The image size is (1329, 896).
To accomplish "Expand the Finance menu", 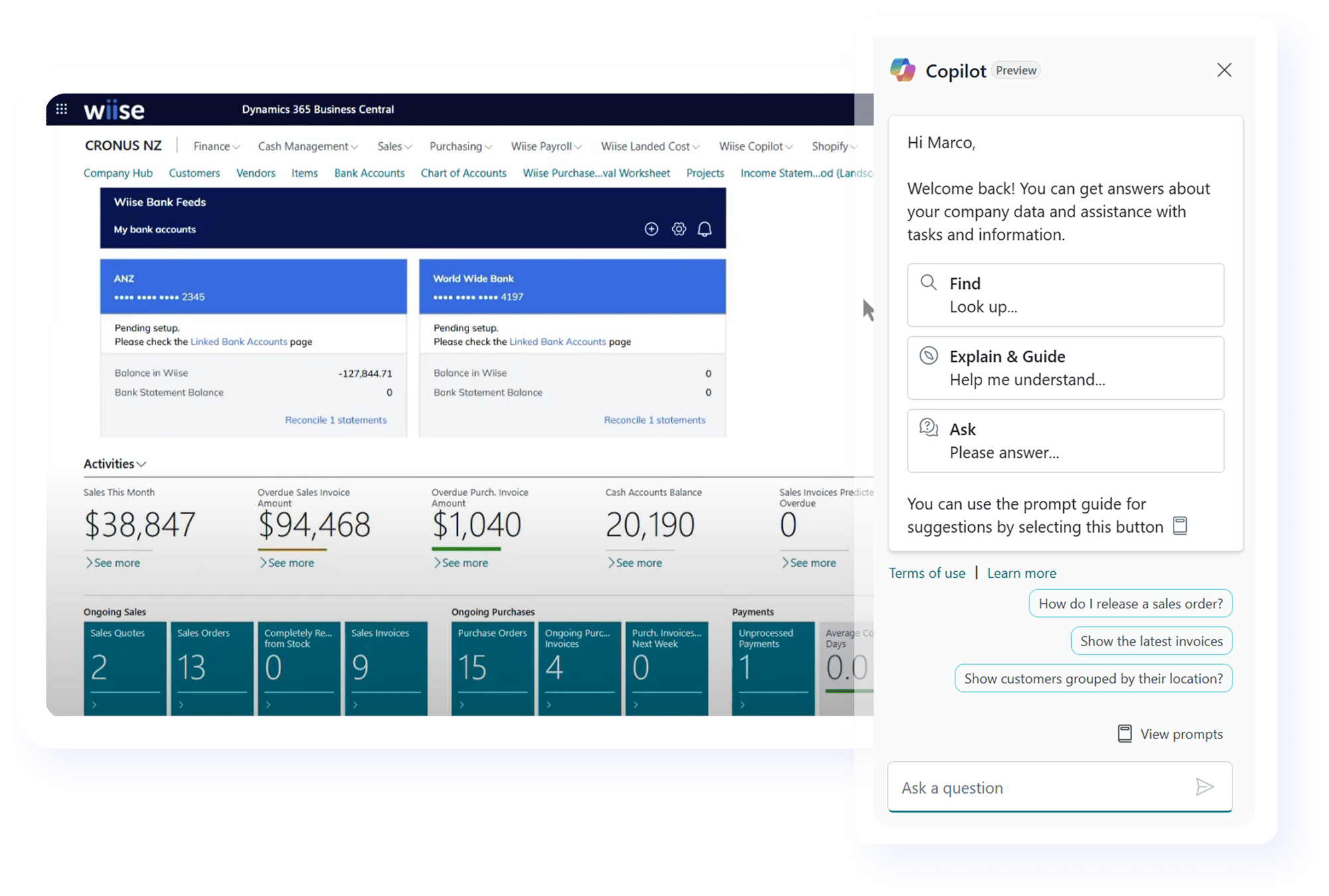I will (216, 146).
